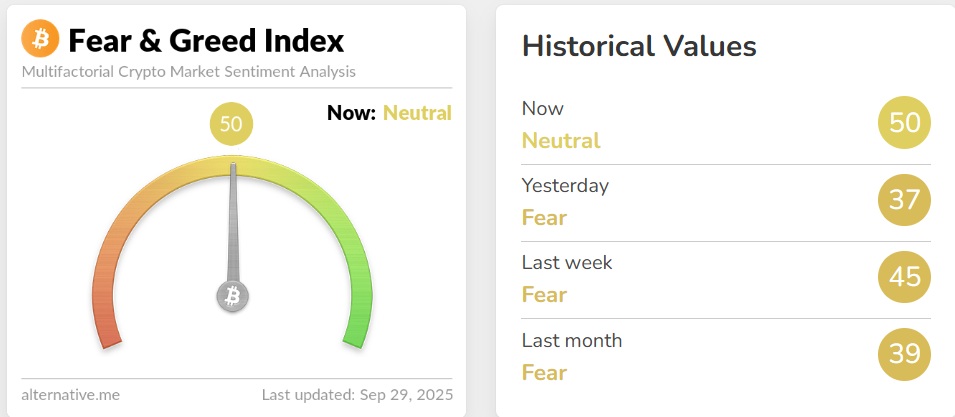Click the gauge needle pointer
955x417 pixels.
tap(235, 220)
